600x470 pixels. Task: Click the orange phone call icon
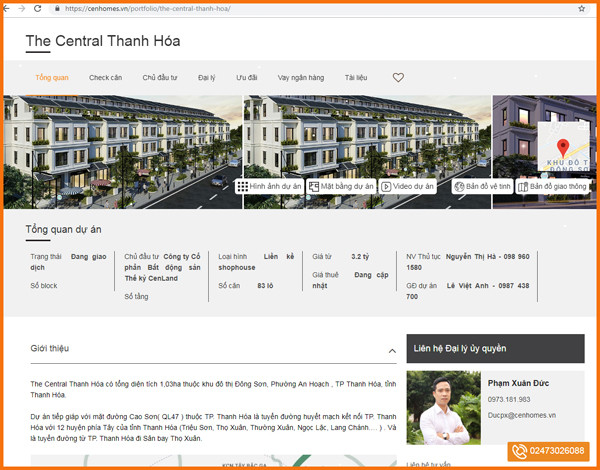[x=519, y=451]
